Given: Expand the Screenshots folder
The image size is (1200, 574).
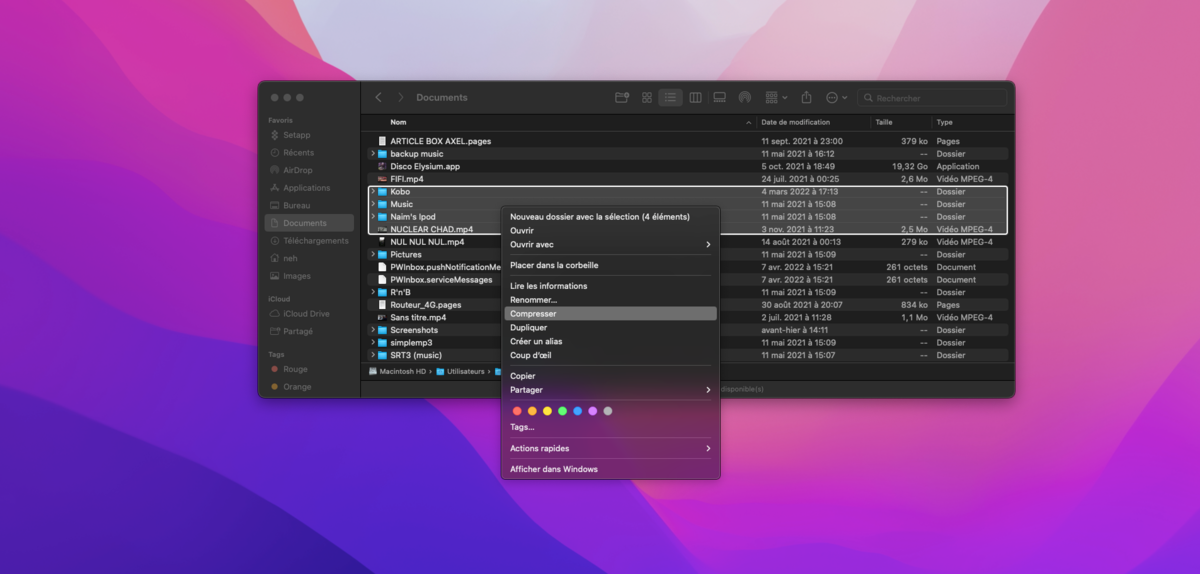Looking at the screenshot, I should [x=372, y=330].
